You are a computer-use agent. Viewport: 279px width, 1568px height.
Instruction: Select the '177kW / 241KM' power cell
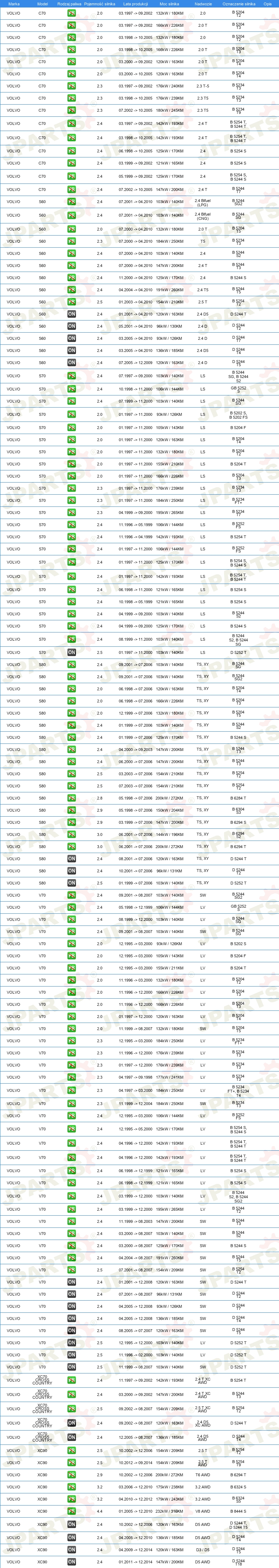(169, 1077)
